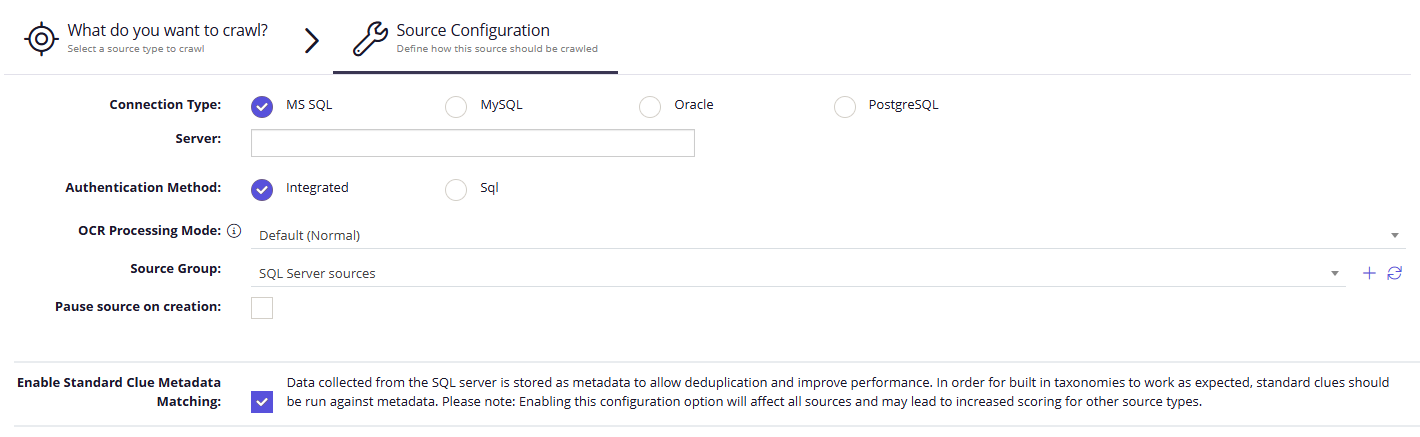Open the OCR Processing Mode dropdown
Viewport: 1420px width, 437px height.
point(828,235)
